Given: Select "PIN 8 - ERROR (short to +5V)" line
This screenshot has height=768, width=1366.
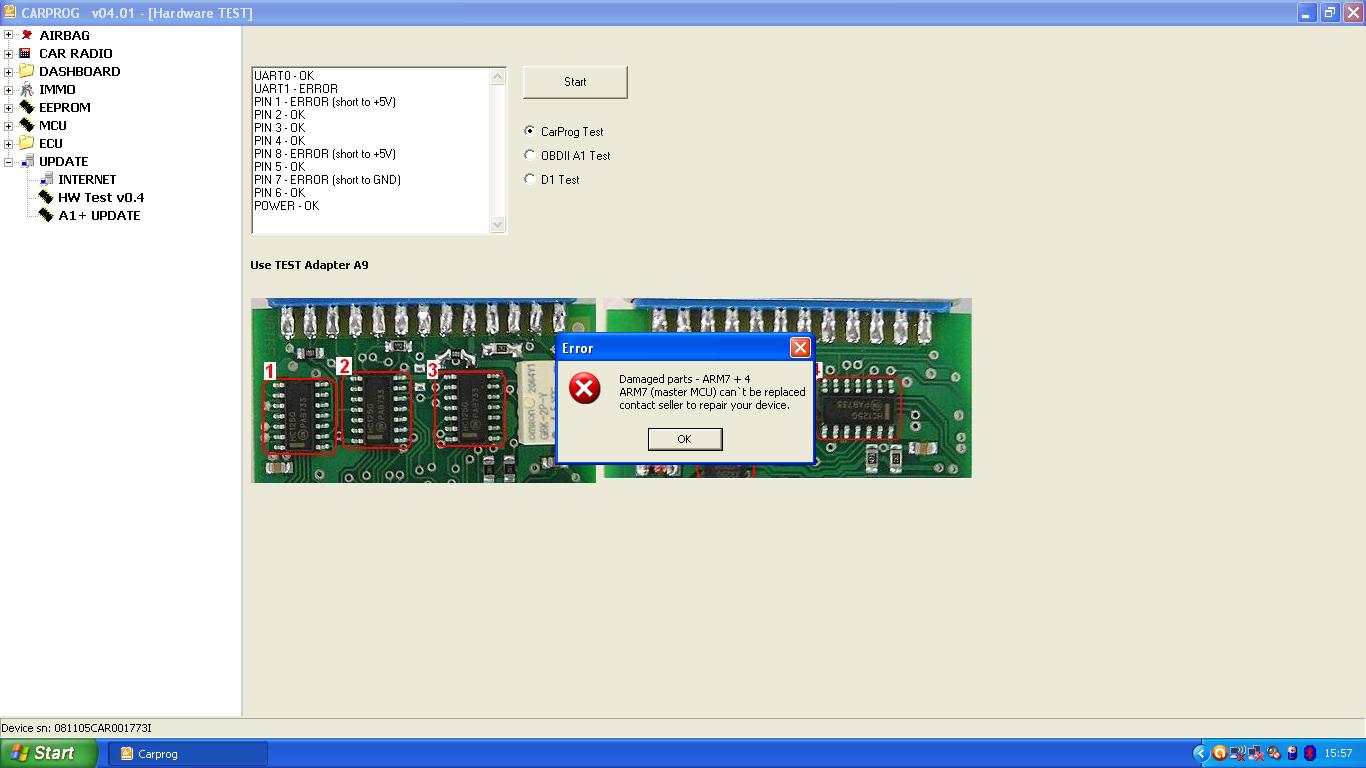Looking at the screenshot, I should [x=325, y=154].
